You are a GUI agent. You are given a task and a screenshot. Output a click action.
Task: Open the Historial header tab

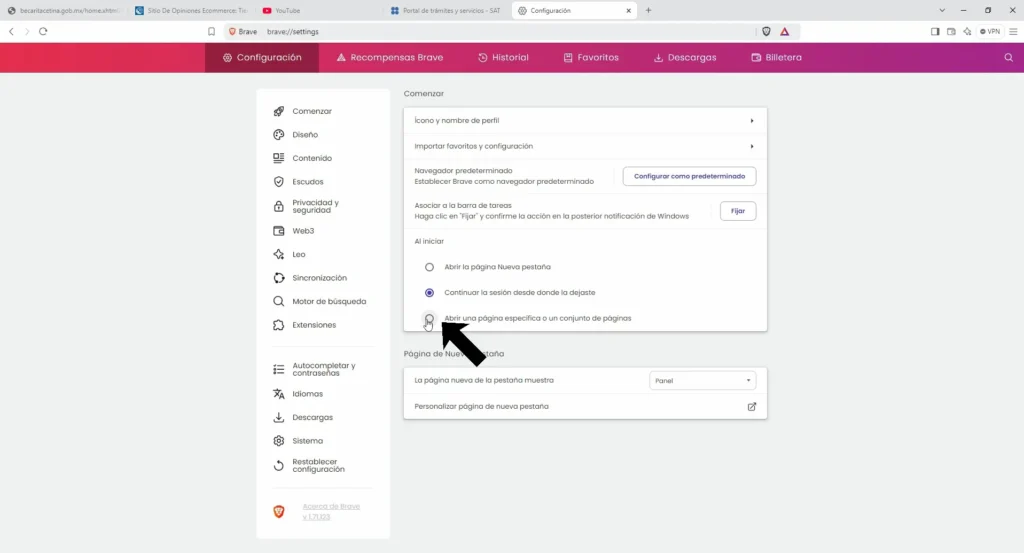(503, 57)
